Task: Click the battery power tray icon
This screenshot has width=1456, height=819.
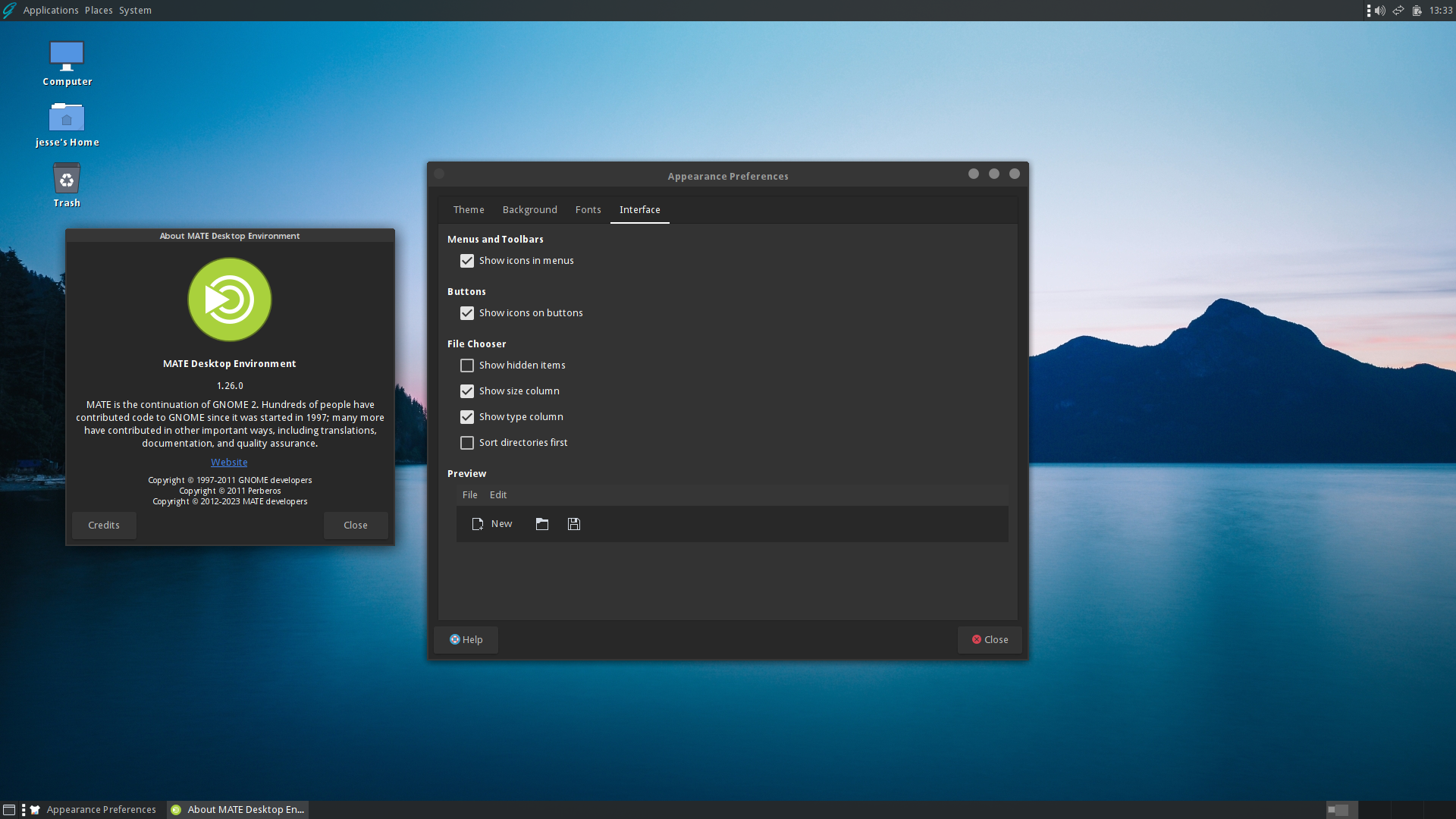Action: [x=1417, y=11]
